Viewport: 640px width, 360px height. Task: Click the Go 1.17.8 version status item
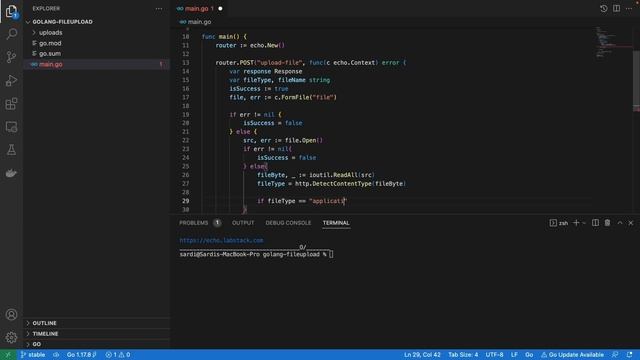point(81,355)
